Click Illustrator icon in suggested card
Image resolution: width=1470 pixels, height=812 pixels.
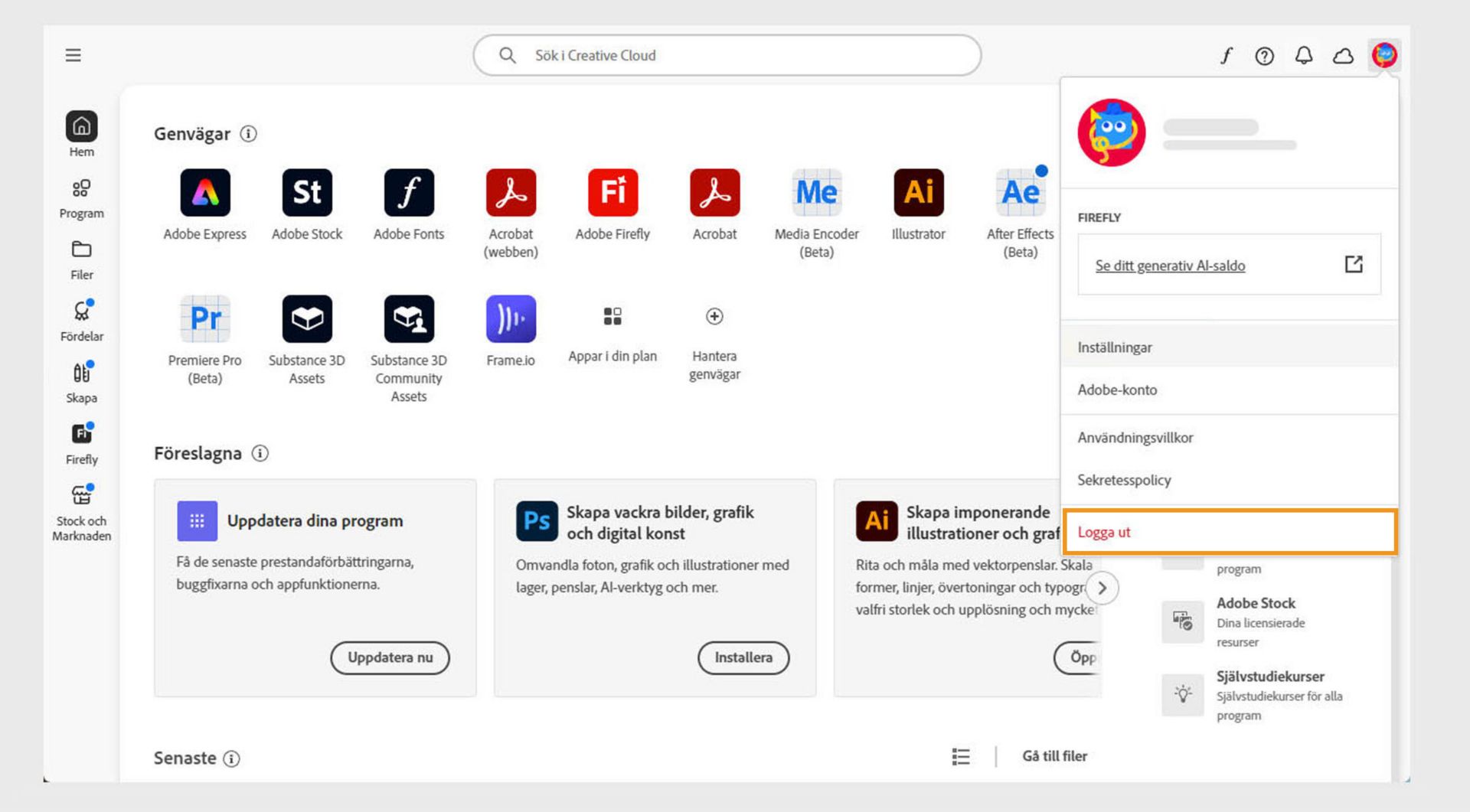pos(877,521)
